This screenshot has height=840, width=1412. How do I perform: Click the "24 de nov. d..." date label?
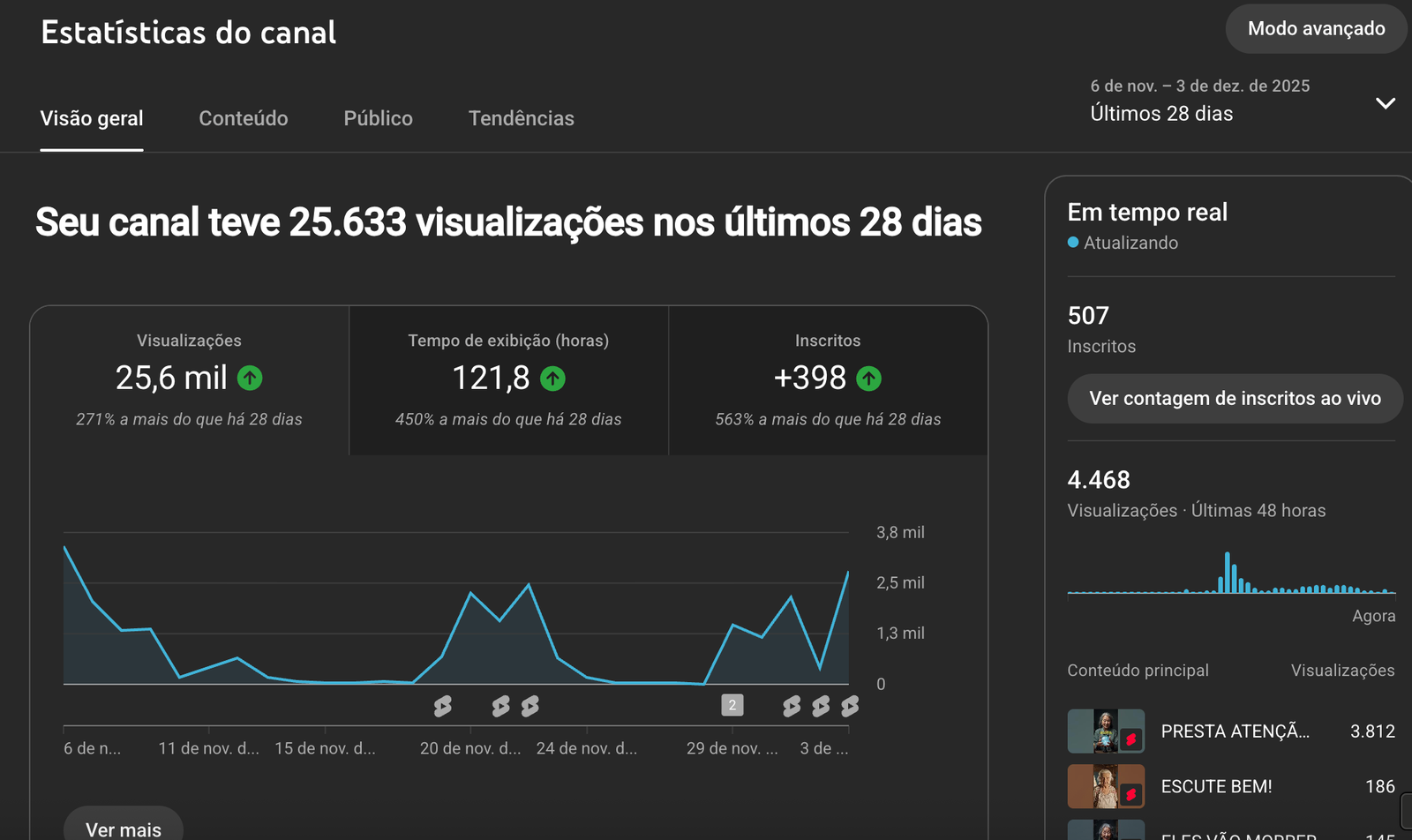(x=587, y=748)
